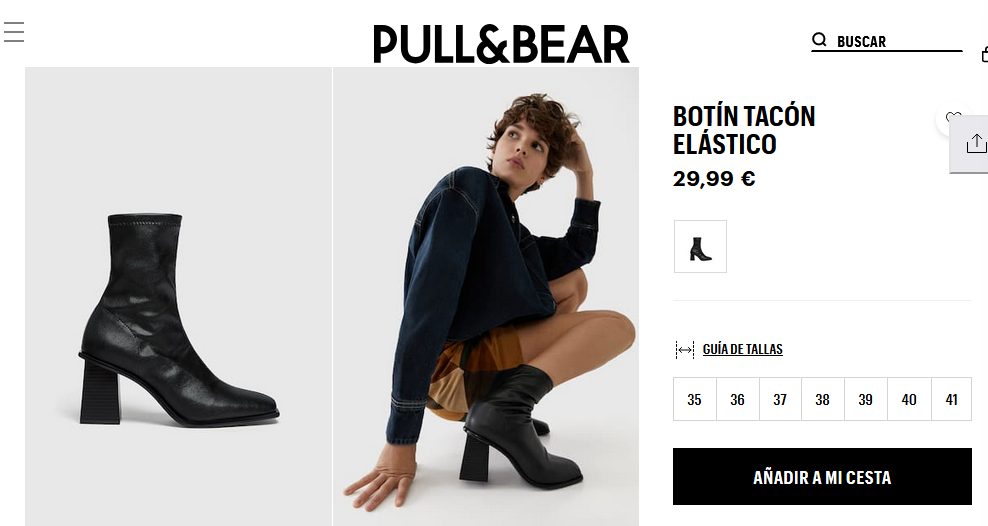This screenshot has height=526, width=988.
Task: Select size 35
Action: pyautogui.click(x=694, y=399)
